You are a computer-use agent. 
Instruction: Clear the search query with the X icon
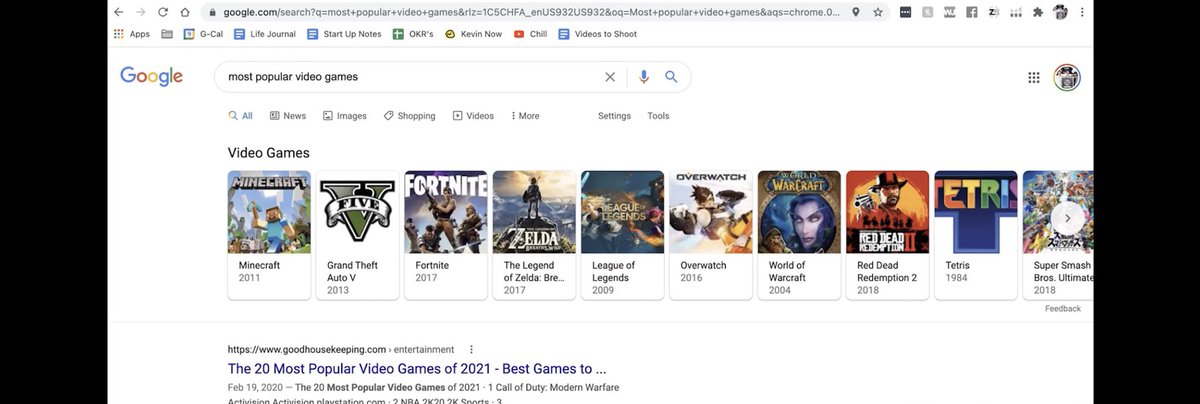(610, 77)
